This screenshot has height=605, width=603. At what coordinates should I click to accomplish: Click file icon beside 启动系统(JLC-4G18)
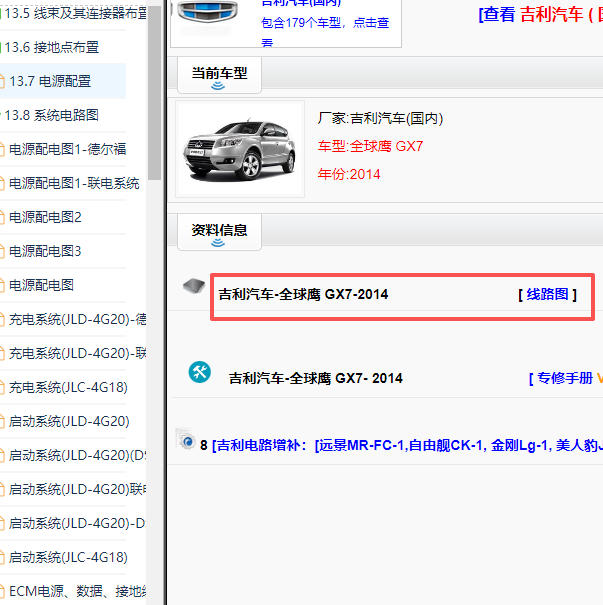coord(2,558)
